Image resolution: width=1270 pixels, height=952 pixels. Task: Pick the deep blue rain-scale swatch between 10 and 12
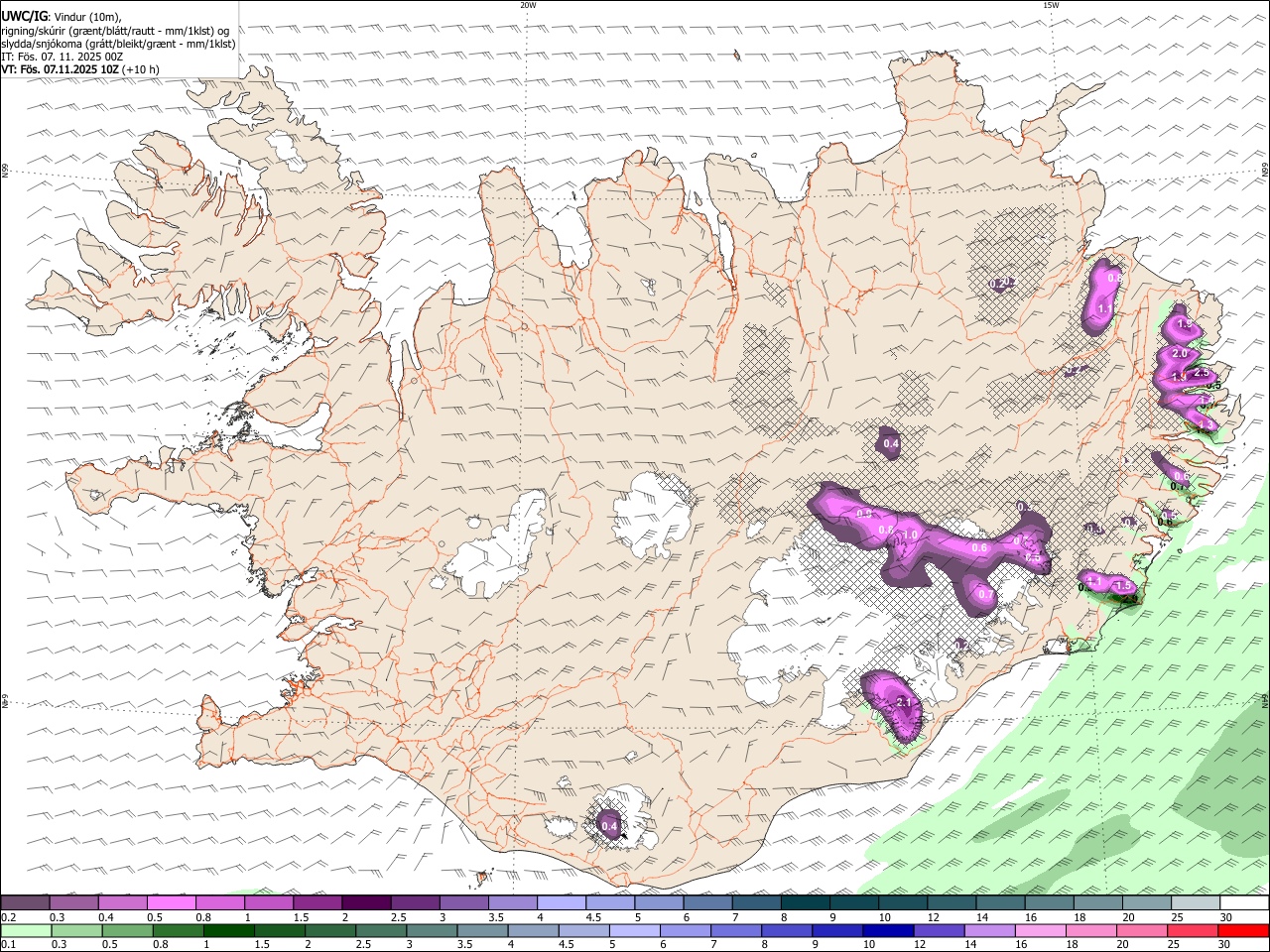(887, 931)
